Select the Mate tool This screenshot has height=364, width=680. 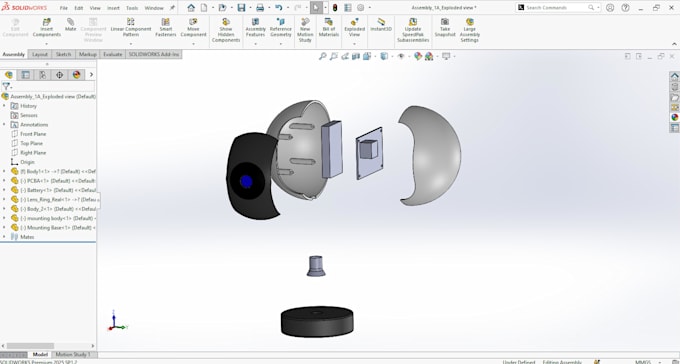pos(70,25)
